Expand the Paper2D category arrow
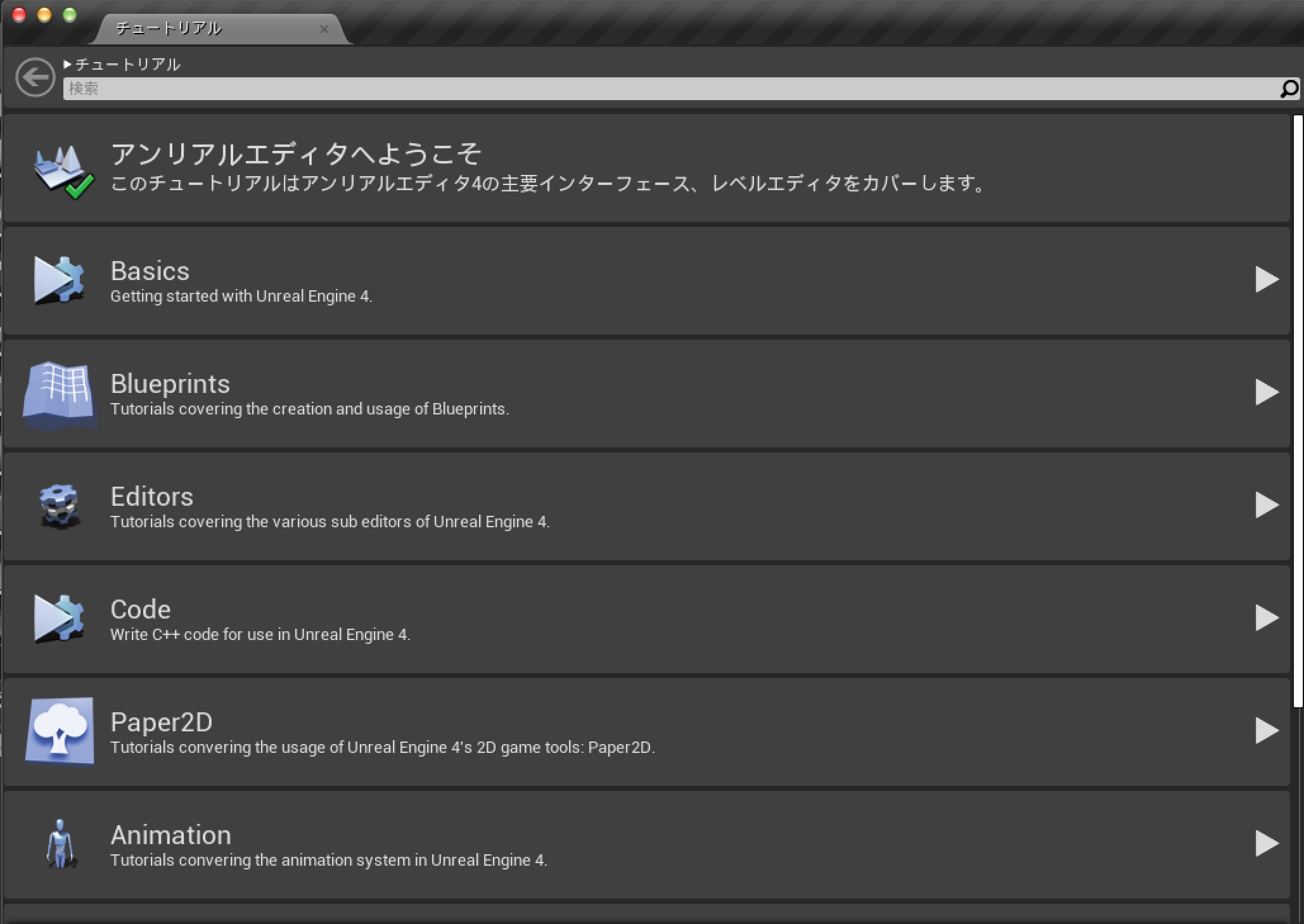Image resolution: width=1304 pixels, height=924 pixels. (1267, 731)
